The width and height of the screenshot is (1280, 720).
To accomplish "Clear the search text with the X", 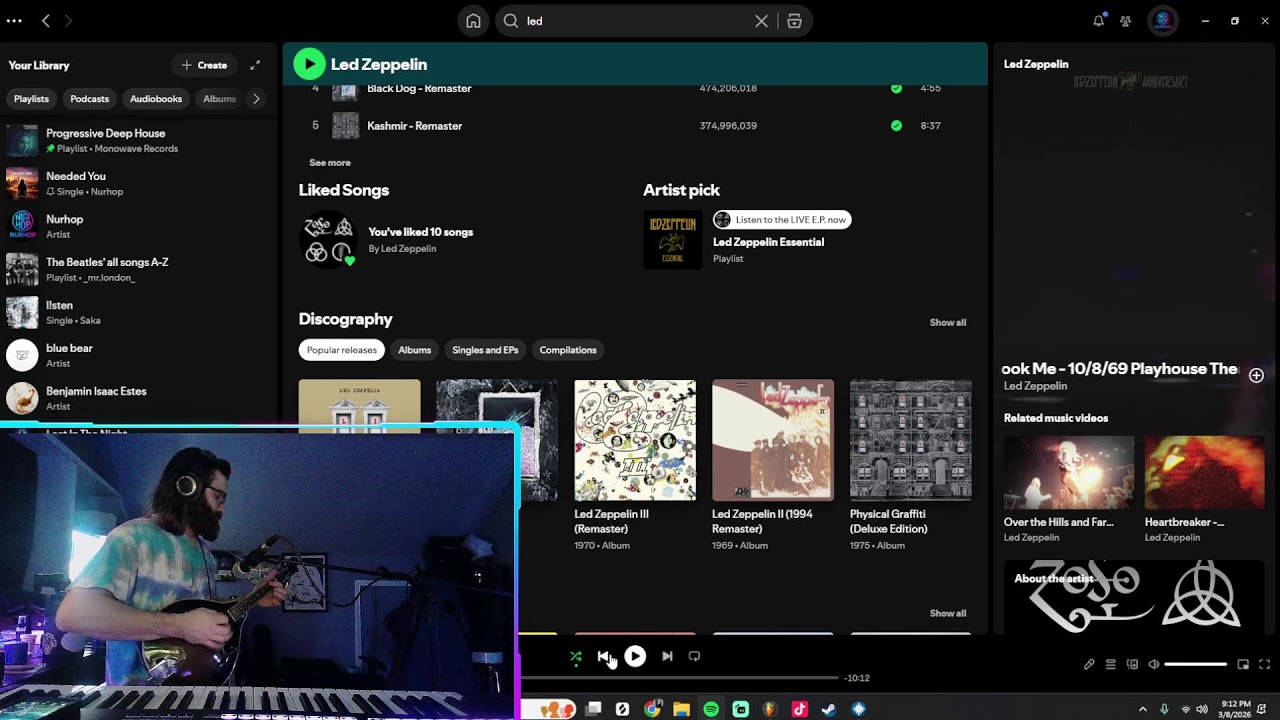I will coord(762,21).
